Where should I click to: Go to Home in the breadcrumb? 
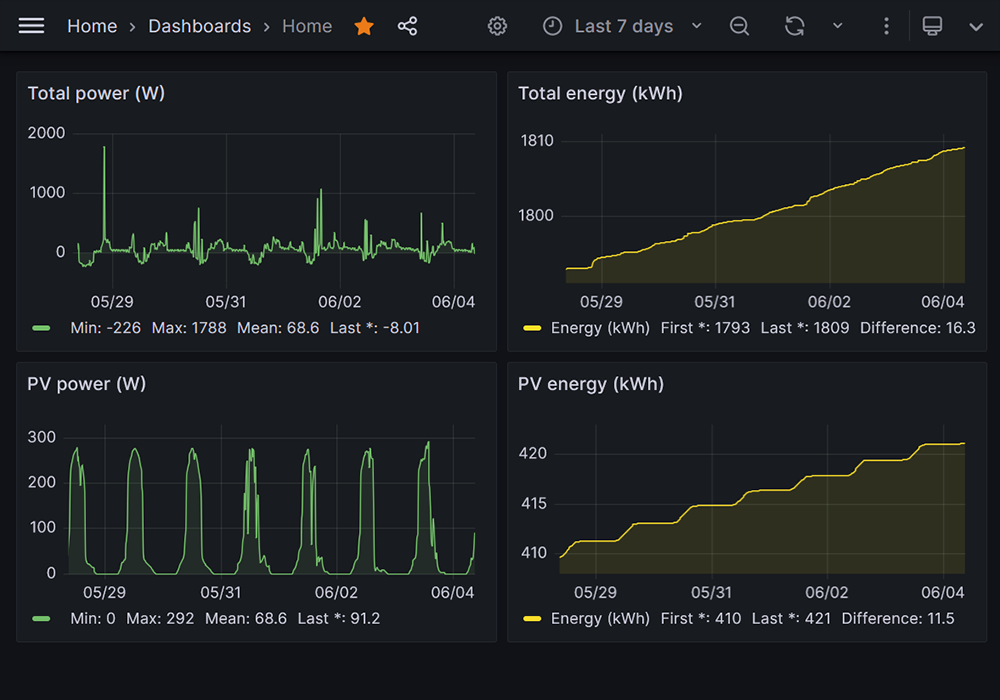point(92,27)
